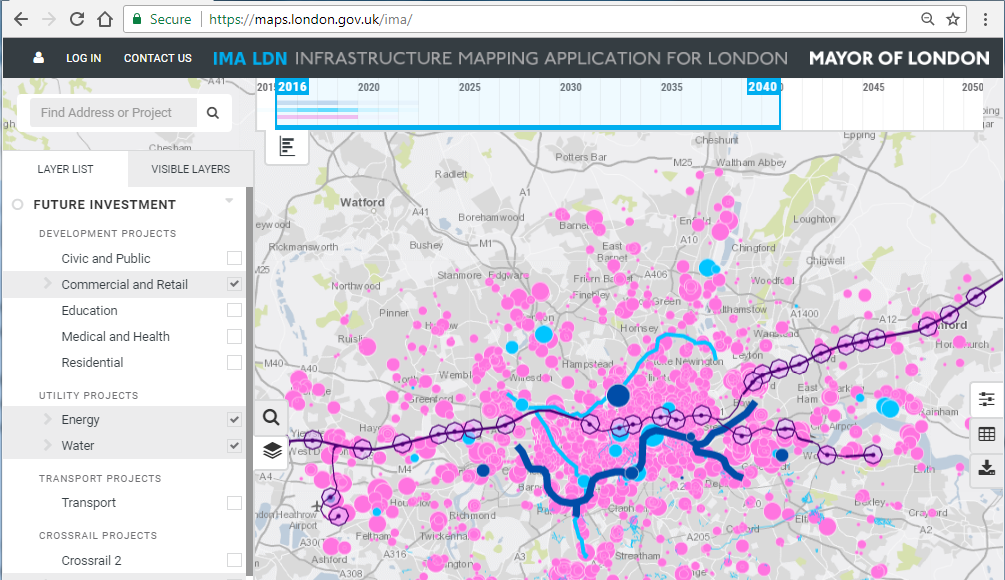Viewport: 1005px width, 580px height.
Task: Switch to the Layer List tab
Action: click(65, 169)
